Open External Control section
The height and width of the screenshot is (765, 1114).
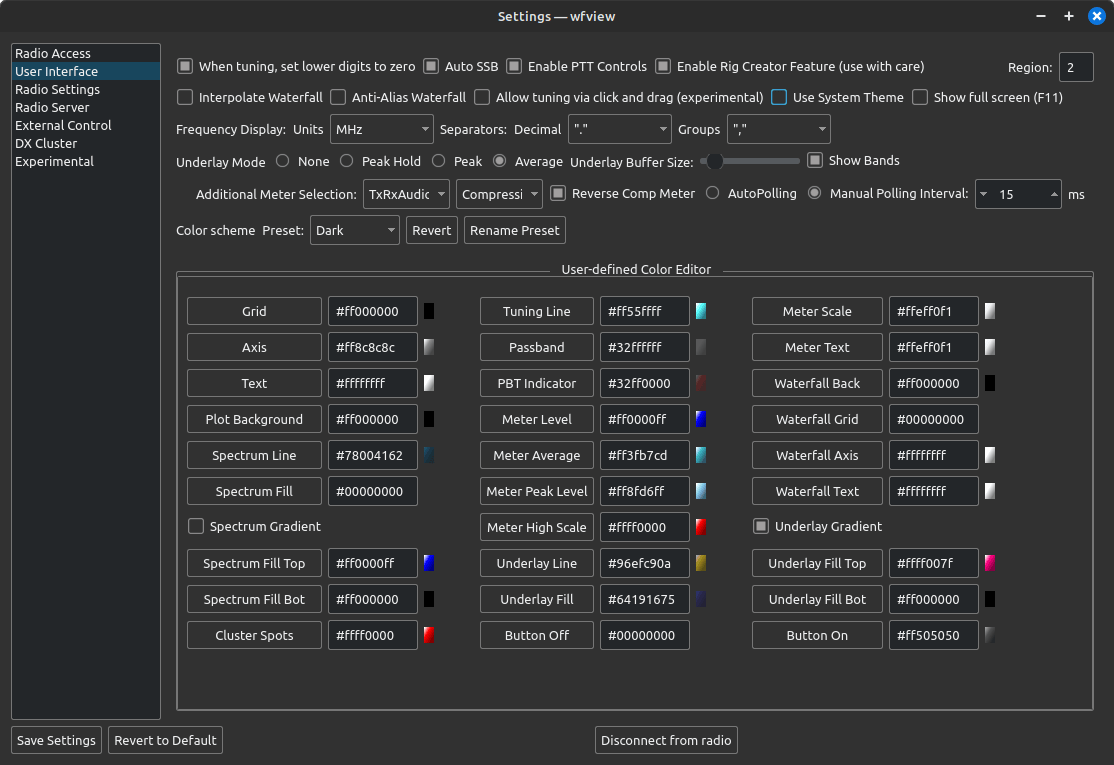click(x=86, y=125)
